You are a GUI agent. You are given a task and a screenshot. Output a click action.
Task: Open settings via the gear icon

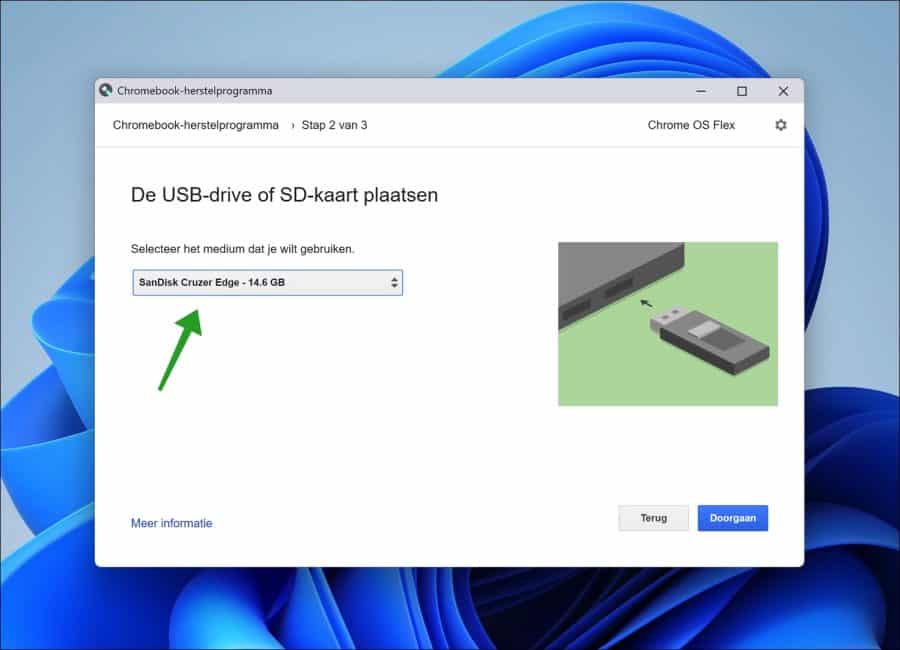[x=781, y=125]
